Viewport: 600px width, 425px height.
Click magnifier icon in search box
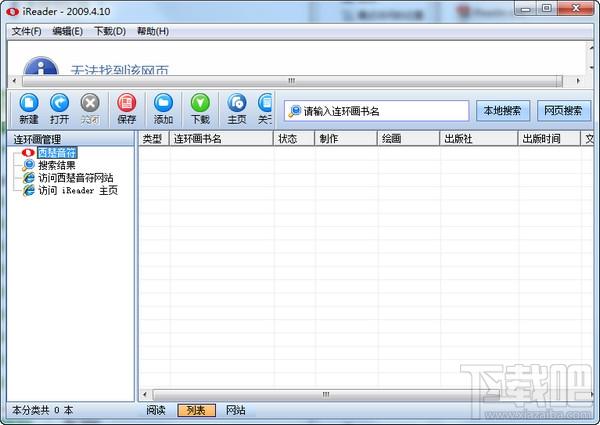click(x=295, y=111)
